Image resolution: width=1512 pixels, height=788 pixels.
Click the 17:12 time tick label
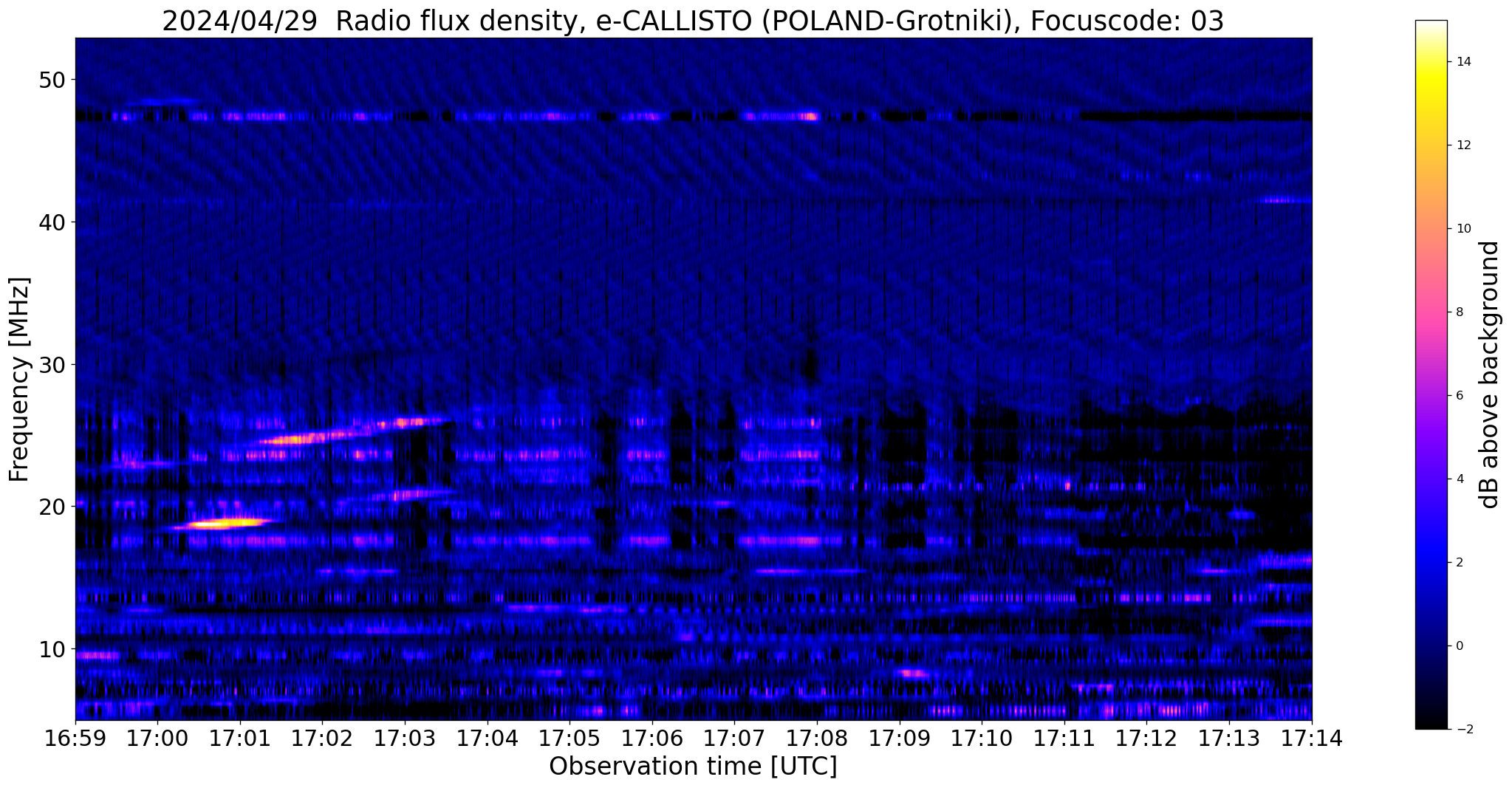pyautogui.click(x=1147, y=738)
